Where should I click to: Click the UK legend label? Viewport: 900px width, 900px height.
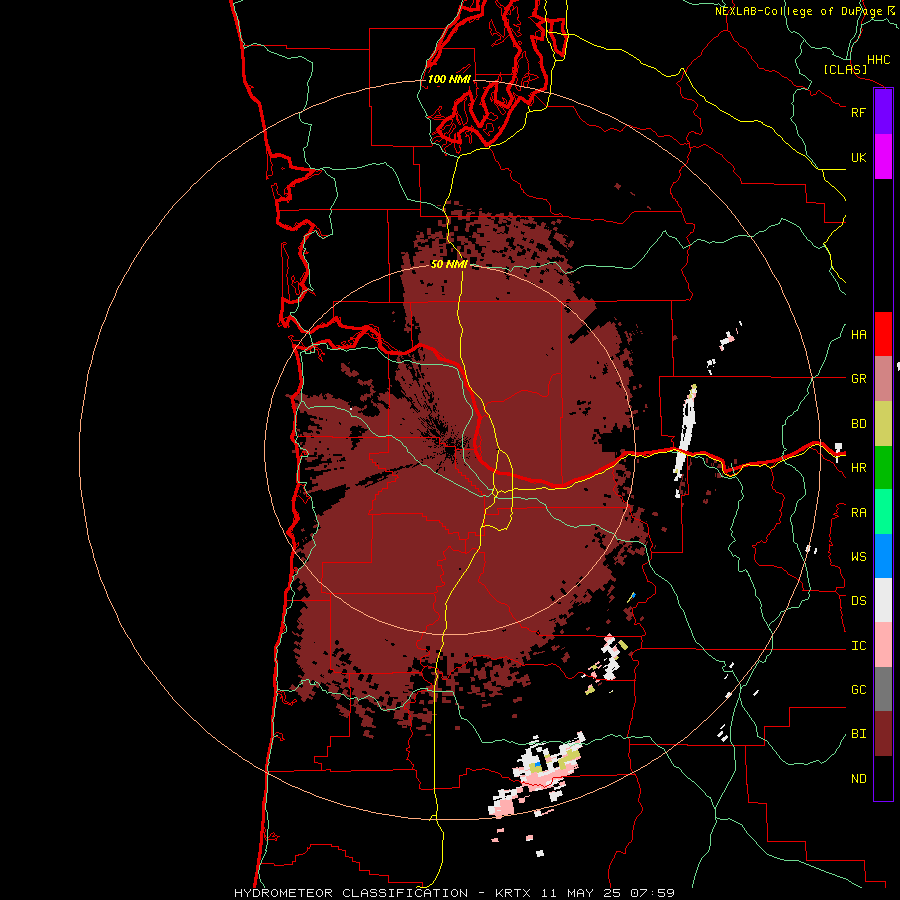[x=859, y=157]
